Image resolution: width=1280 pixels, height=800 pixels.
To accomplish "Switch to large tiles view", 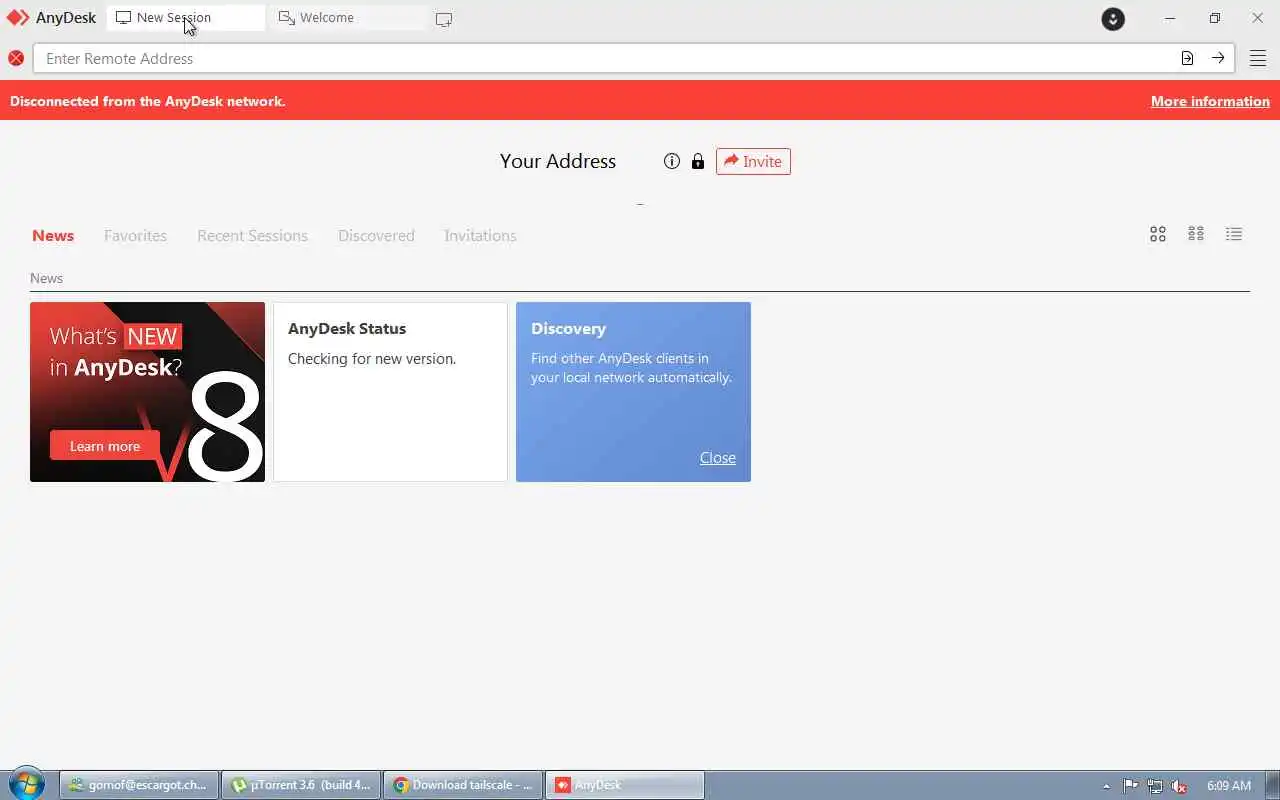I will point(1158,234).
